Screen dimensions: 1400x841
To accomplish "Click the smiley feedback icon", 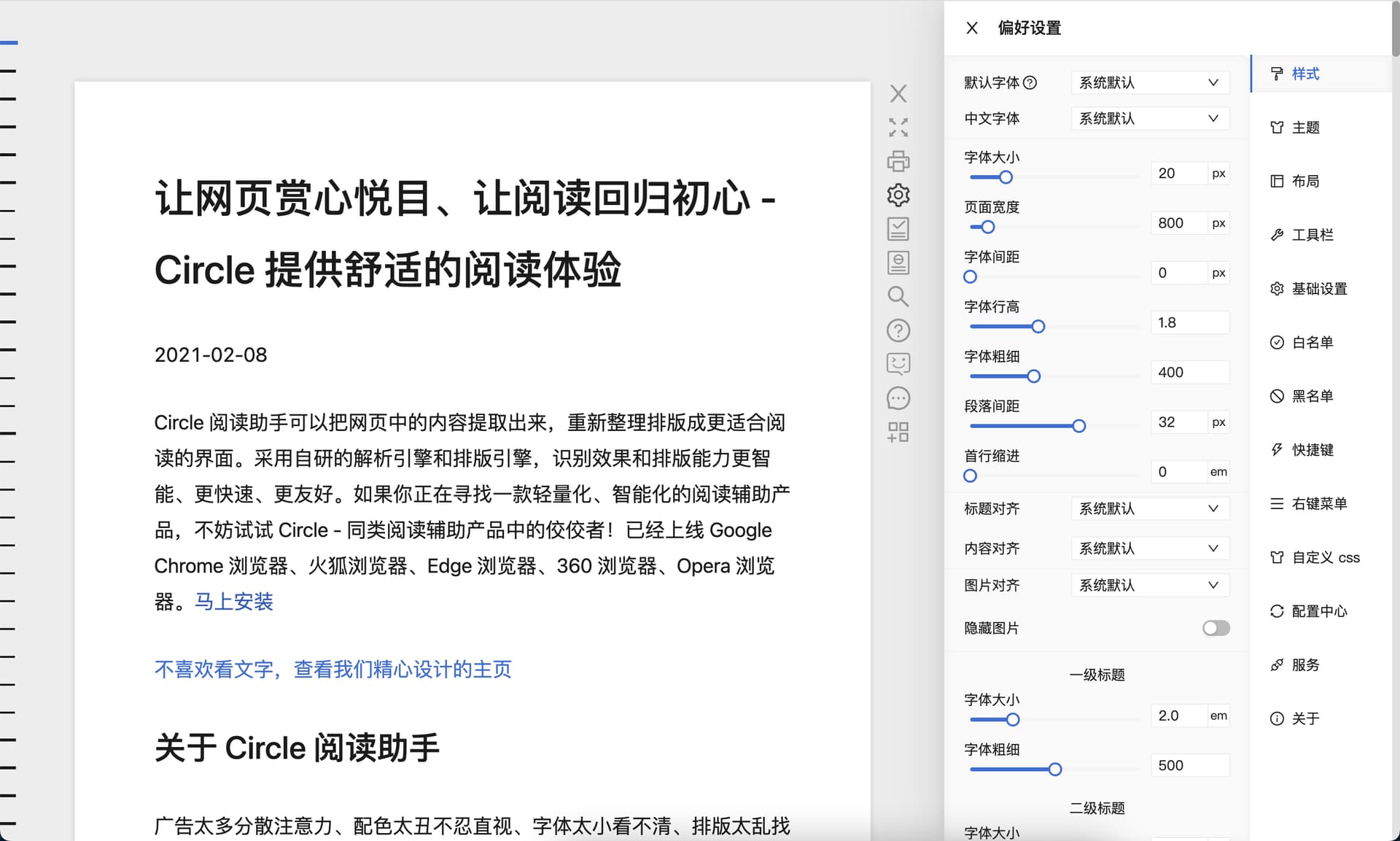I will 898,364.
